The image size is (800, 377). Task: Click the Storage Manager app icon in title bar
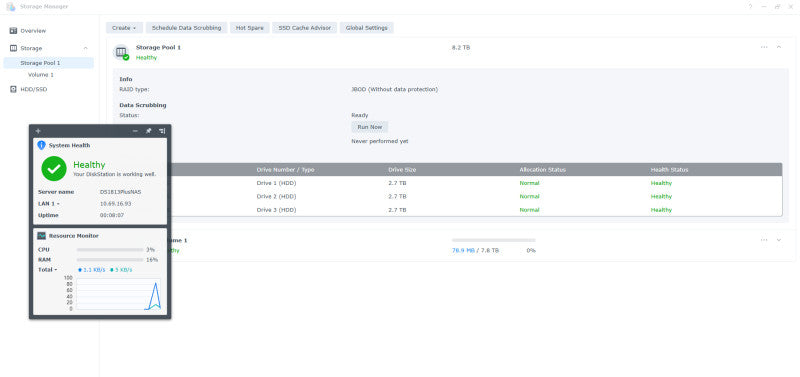[x=11, y=7]
